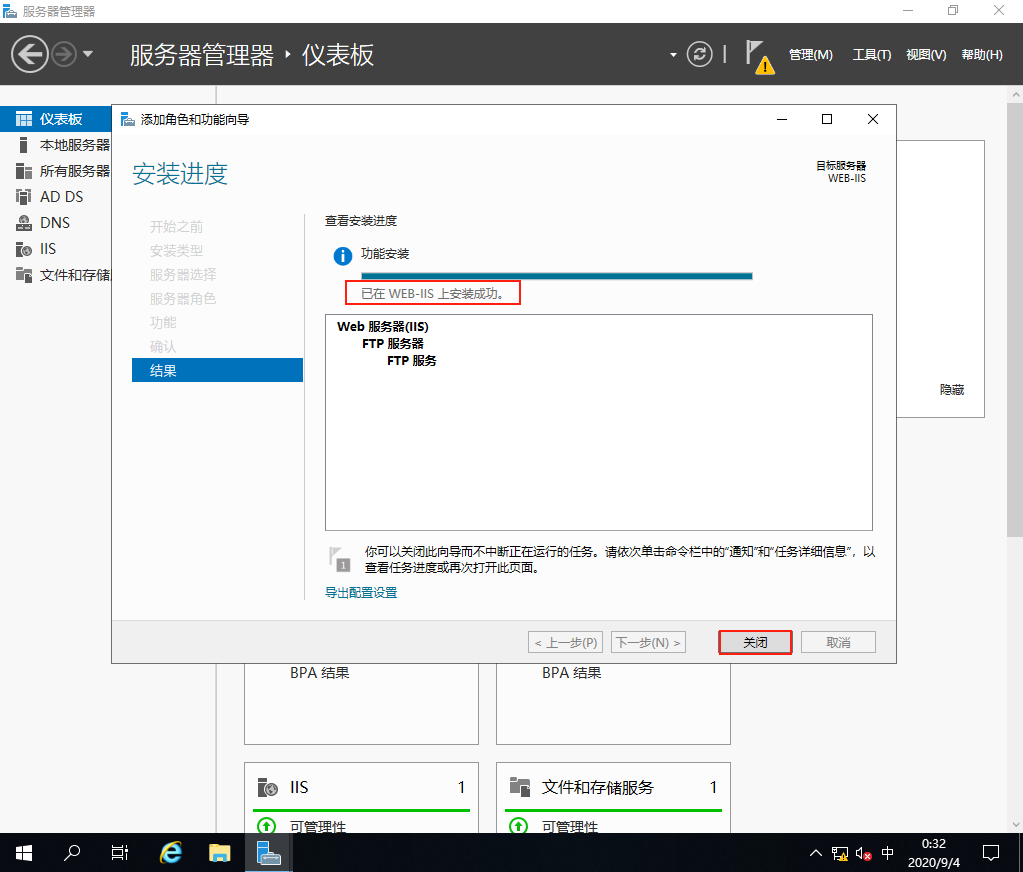Maximize the 添加角色和功能向导 window
This screenshot has width=1023, height=872.
coord(827,119)
